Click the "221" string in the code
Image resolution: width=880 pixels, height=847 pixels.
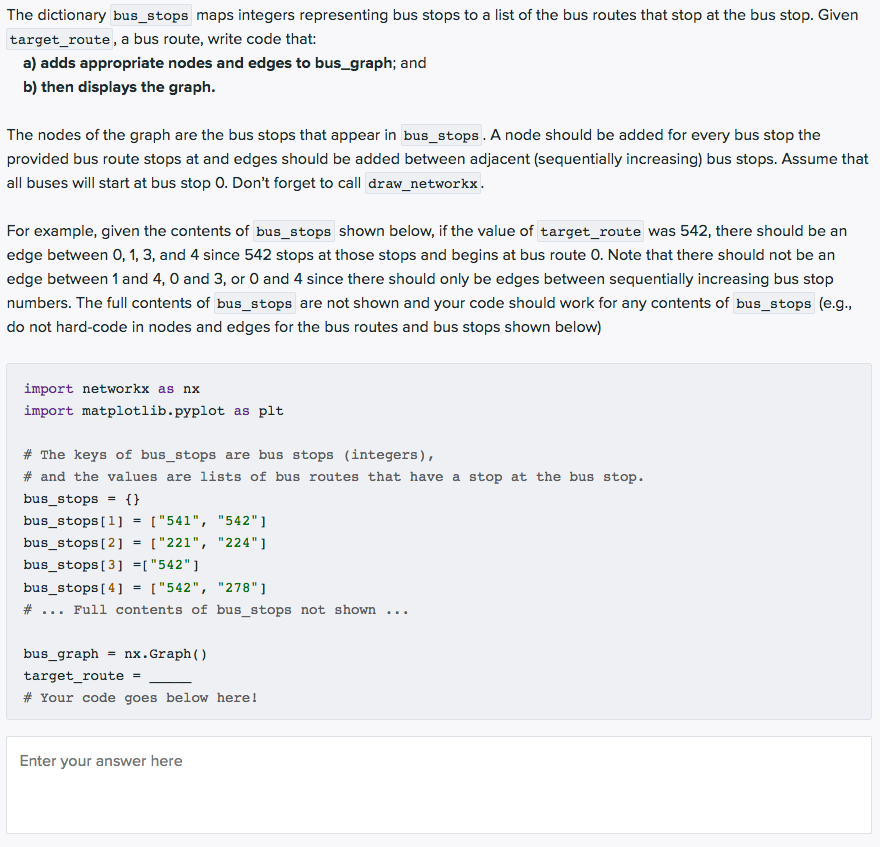(179, 543)
